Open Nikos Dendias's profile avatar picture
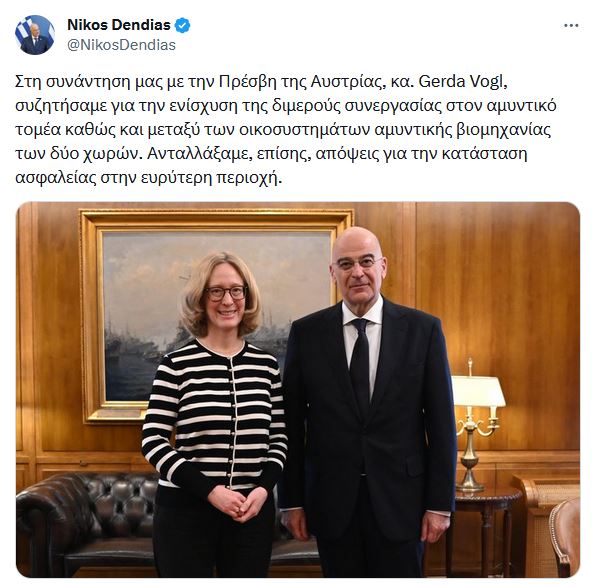The image size is (597, 586). 35,35
